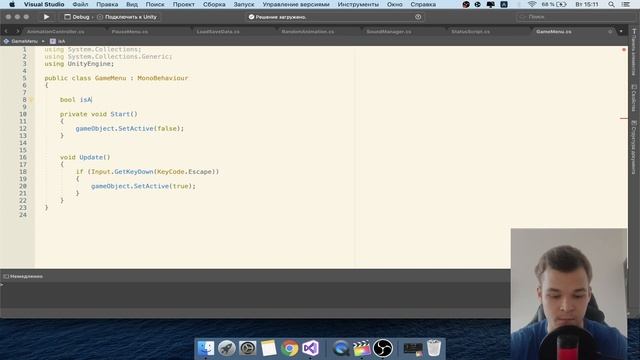The width and height of the screenshot is (640, 360).
Task: Open the Visual Studio application menu
Action: coord(44,4)
